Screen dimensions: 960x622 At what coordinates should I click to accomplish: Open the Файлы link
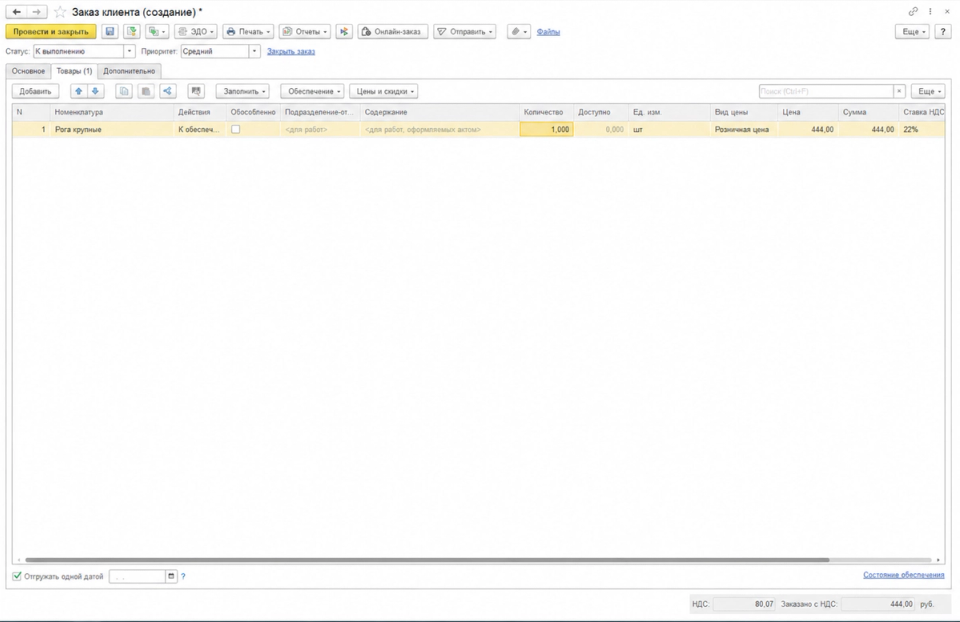pyautogui.click(x=548, y=32)
